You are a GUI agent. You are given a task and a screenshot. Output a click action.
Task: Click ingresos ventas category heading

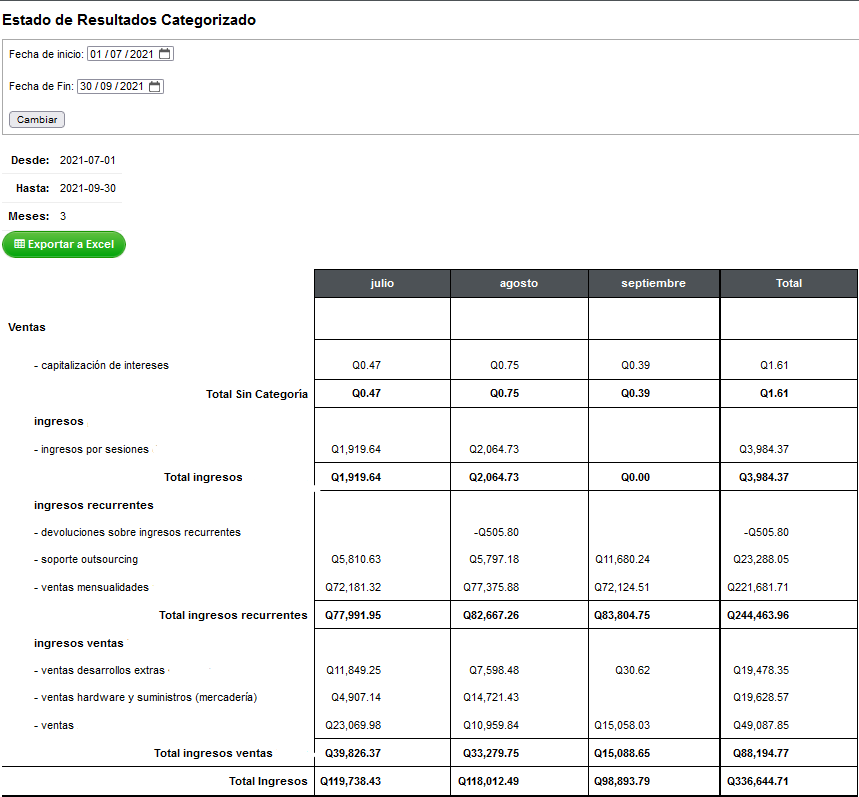[79, 643]
